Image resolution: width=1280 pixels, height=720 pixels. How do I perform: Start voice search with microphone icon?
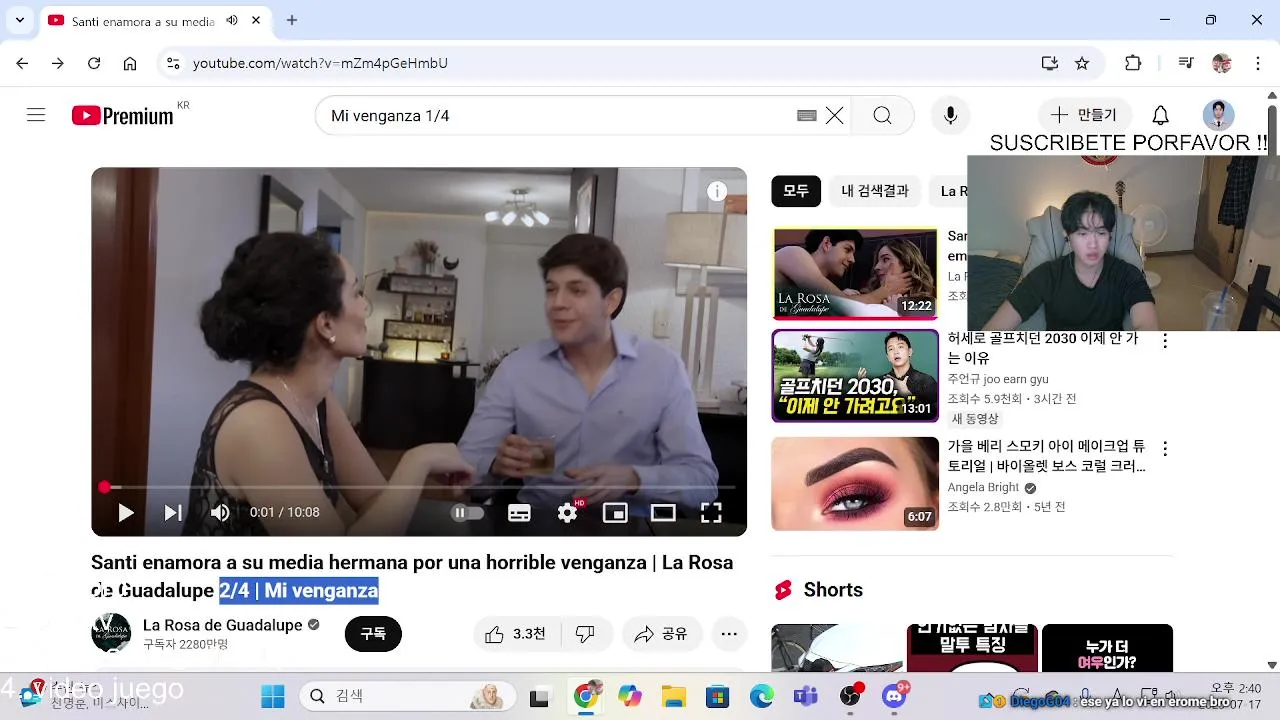click(x=951, y=116)
